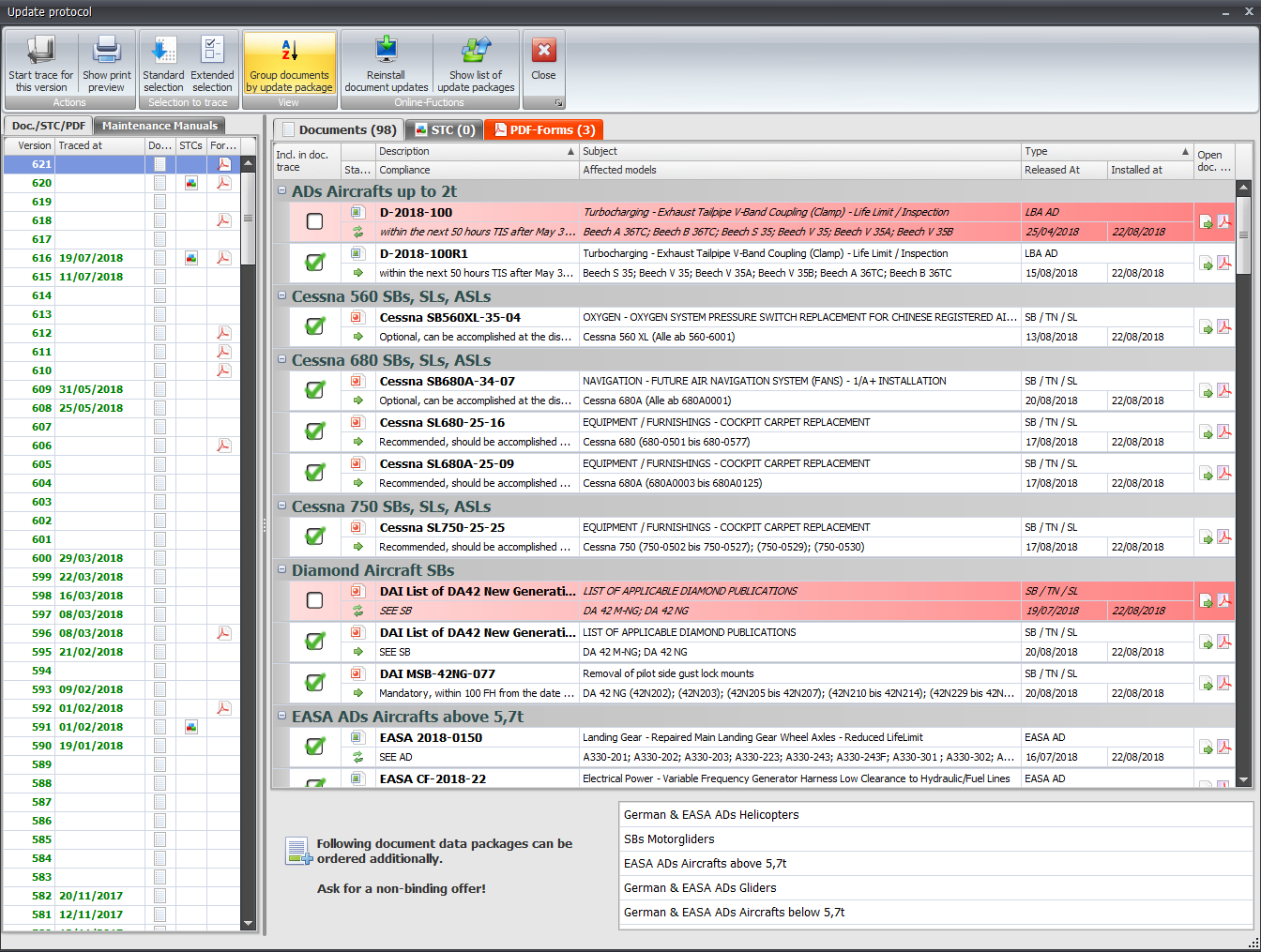Select version 616 in the version list
The width and height of the screenshot is (1261, 952).
point(42,258)
